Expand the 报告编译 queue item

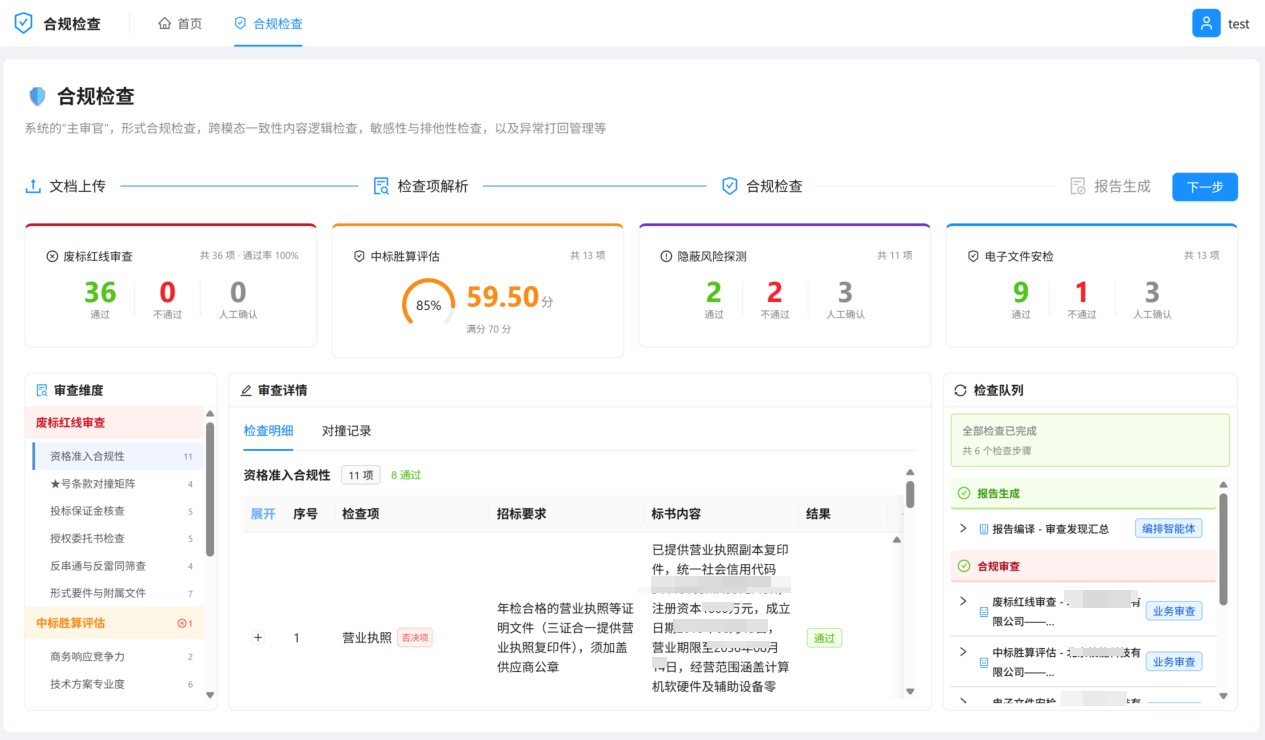click(x=963, y=528)
